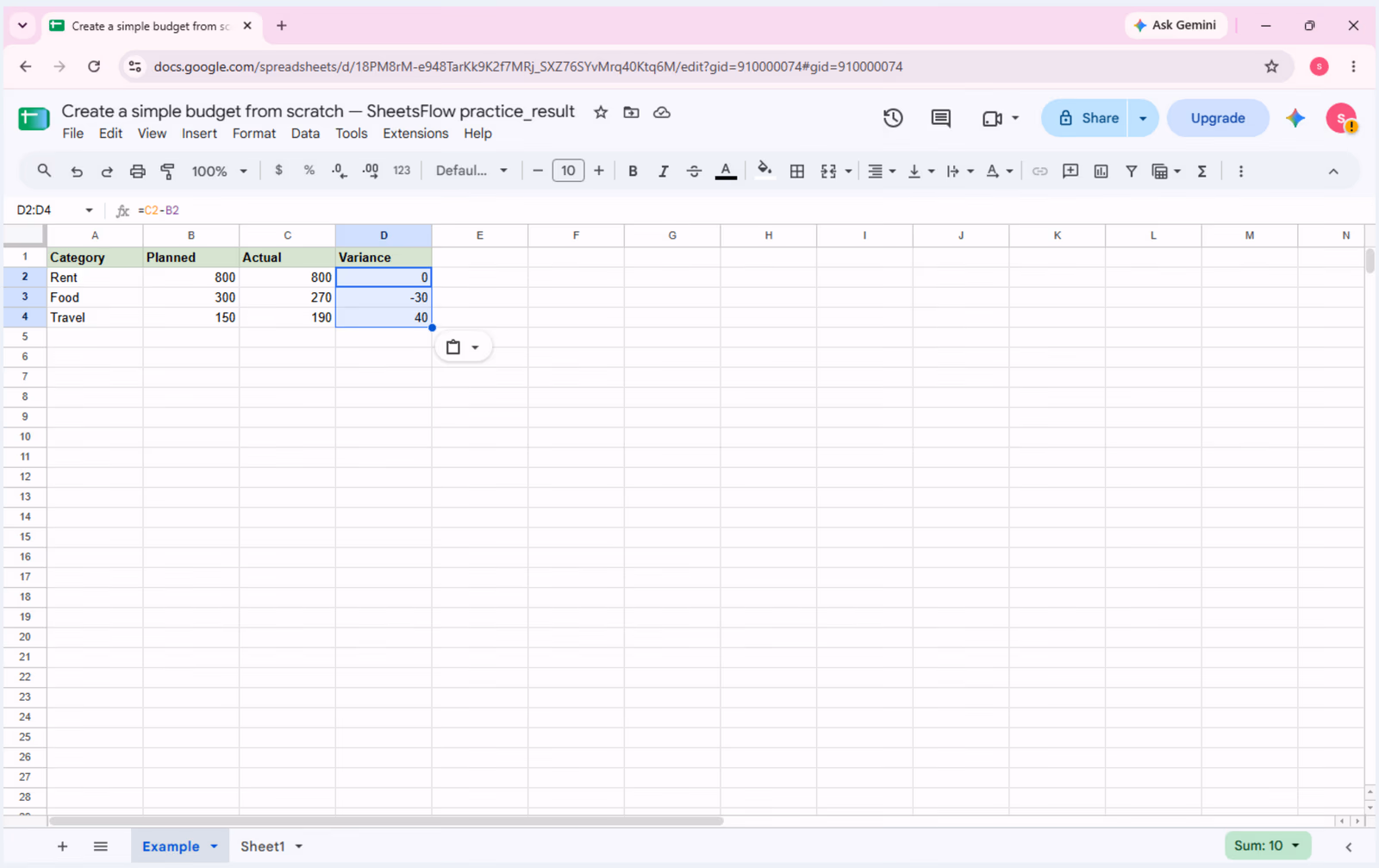The width and height of the screenshot is (1379, 868).
Task: Add a comment from toolbar icon
Action: 1070,172
